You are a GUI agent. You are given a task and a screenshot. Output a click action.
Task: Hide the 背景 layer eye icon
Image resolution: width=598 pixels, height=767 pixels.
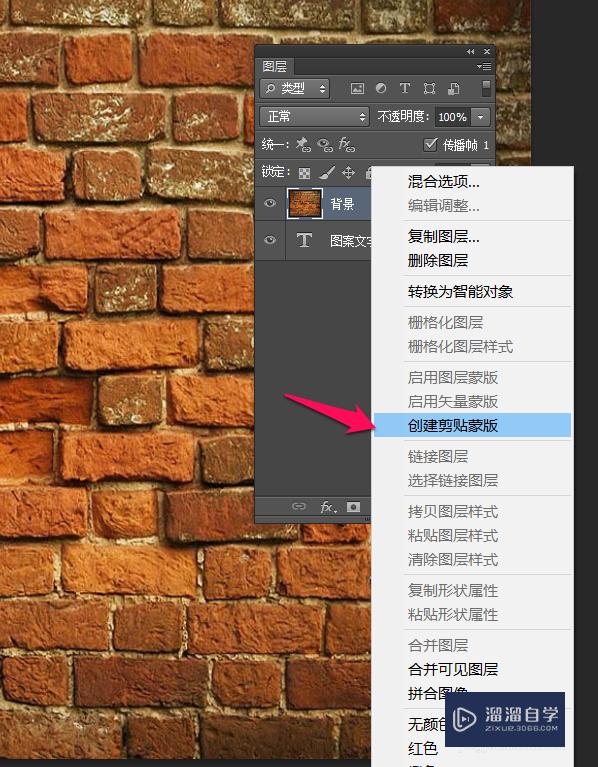click(x=270, y=203)
